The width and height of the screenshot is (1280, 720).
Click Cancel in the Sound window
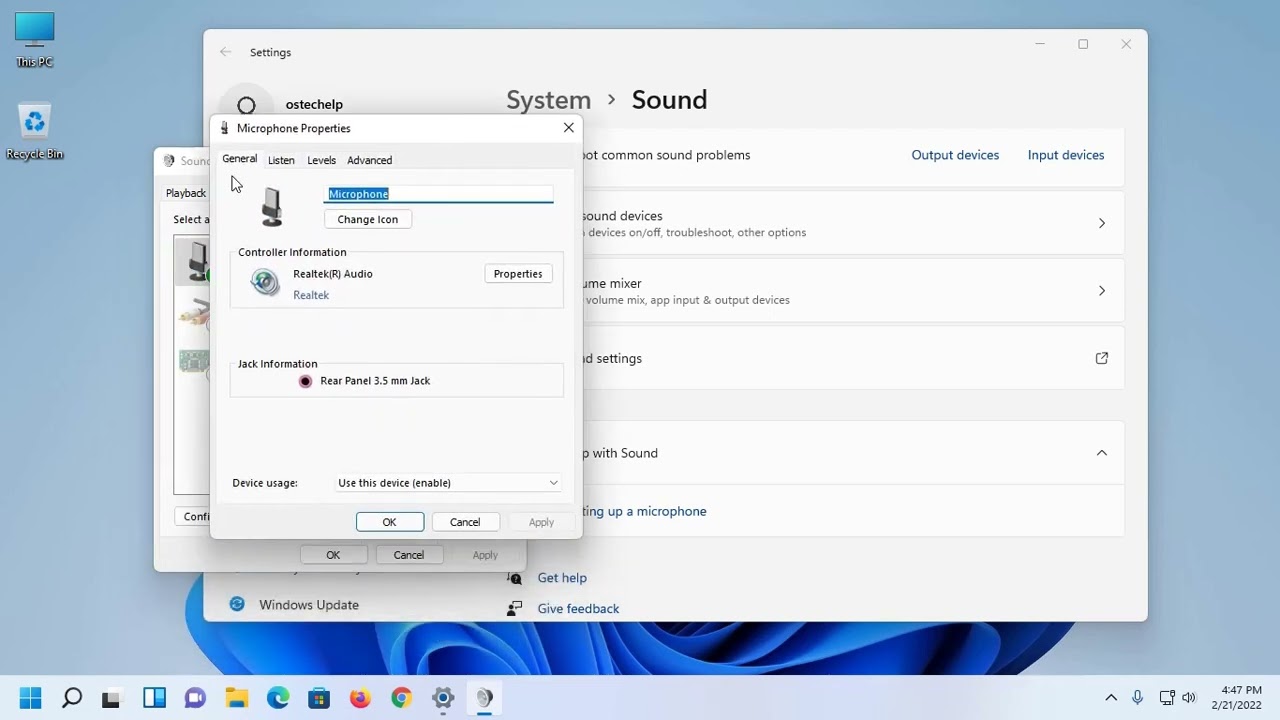pos(409,555)
